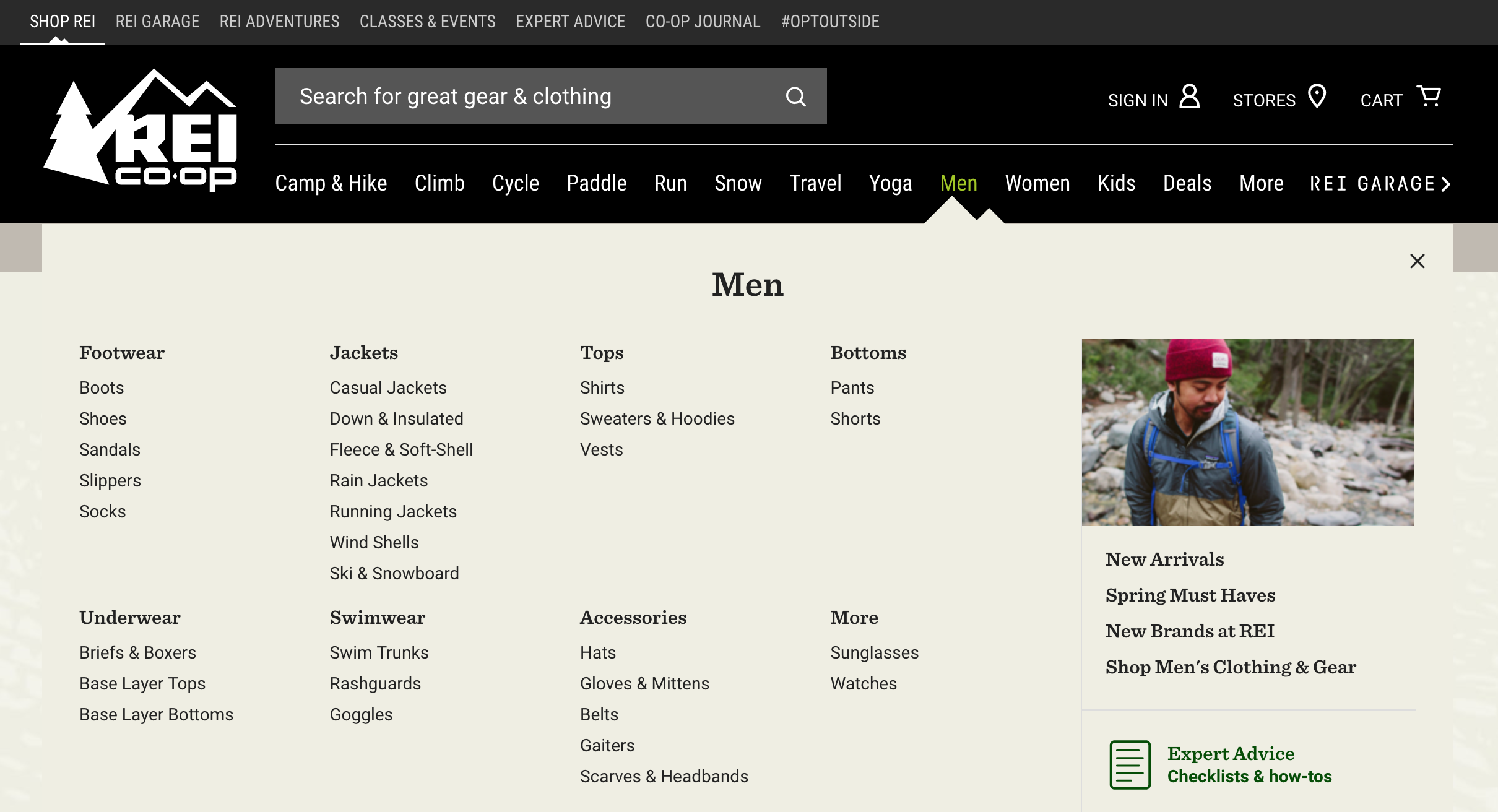The image size is (1498, 812).
Task: Select Rain Jackets
Action: (x=378, y=481)
